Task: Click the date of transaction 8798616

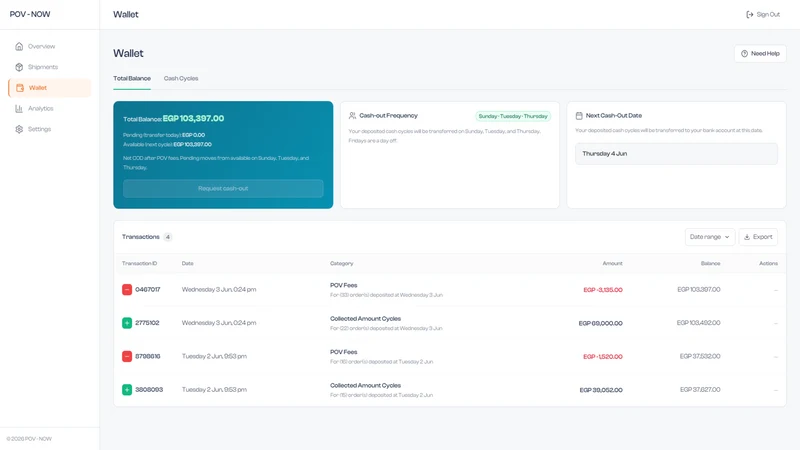Action: (x=214, y=356)
